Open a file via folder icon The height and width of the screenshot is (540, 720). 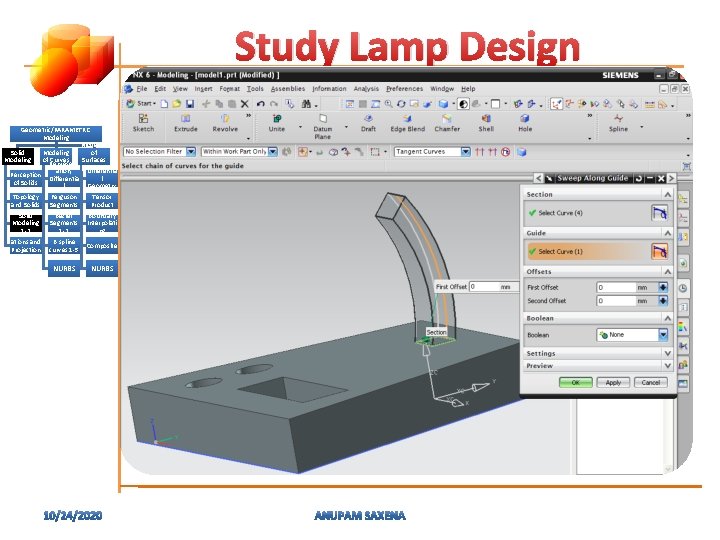[x=177, y=104]
